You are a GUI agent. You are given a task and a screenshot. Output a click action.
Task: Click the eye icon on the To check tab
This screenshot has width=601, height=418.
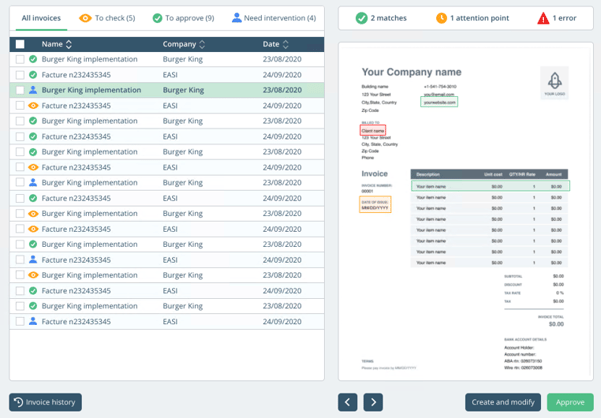[x=86, y=18]
